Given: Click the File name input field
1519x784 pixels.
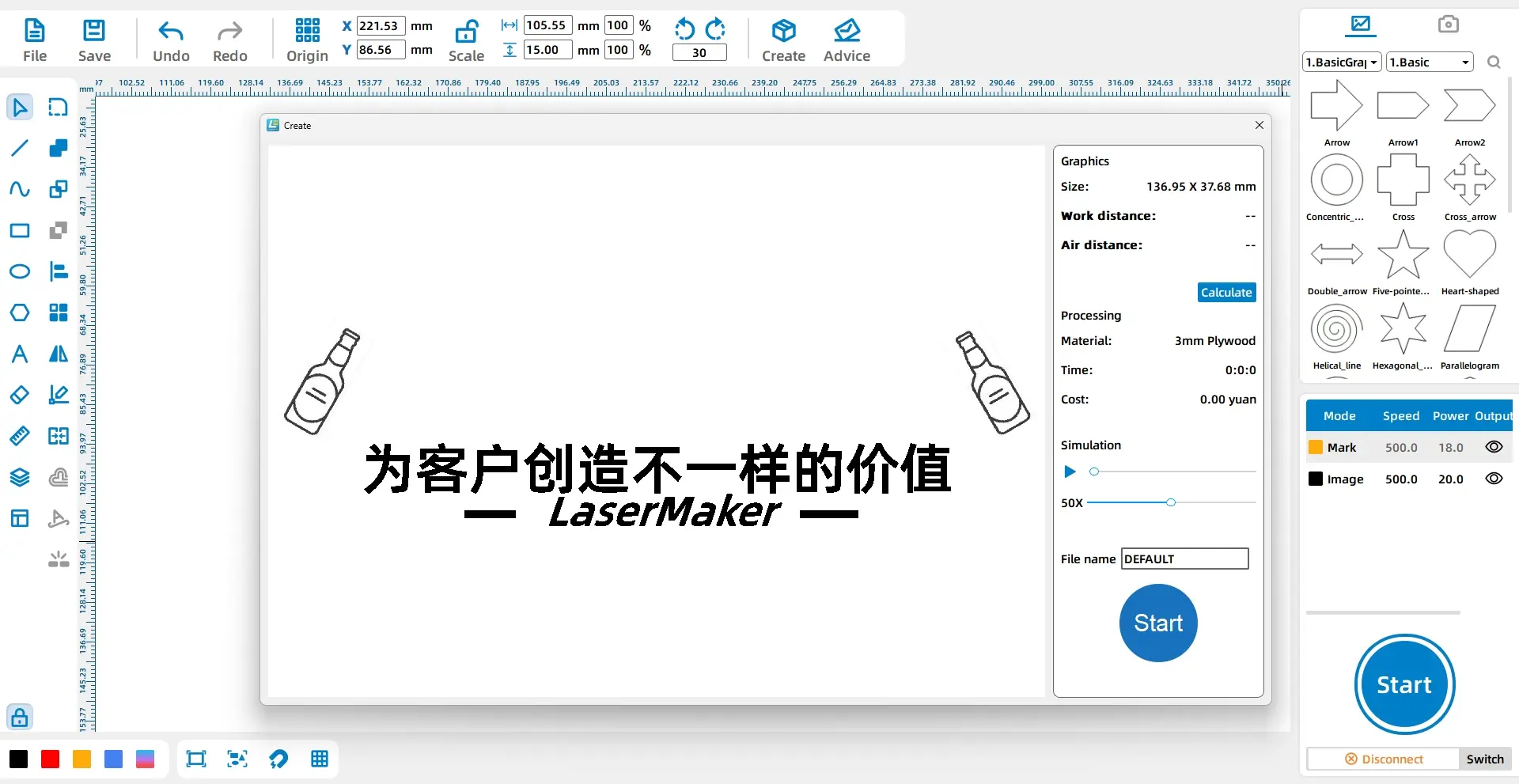Looking at the screenshot, I should [1184, 559].
